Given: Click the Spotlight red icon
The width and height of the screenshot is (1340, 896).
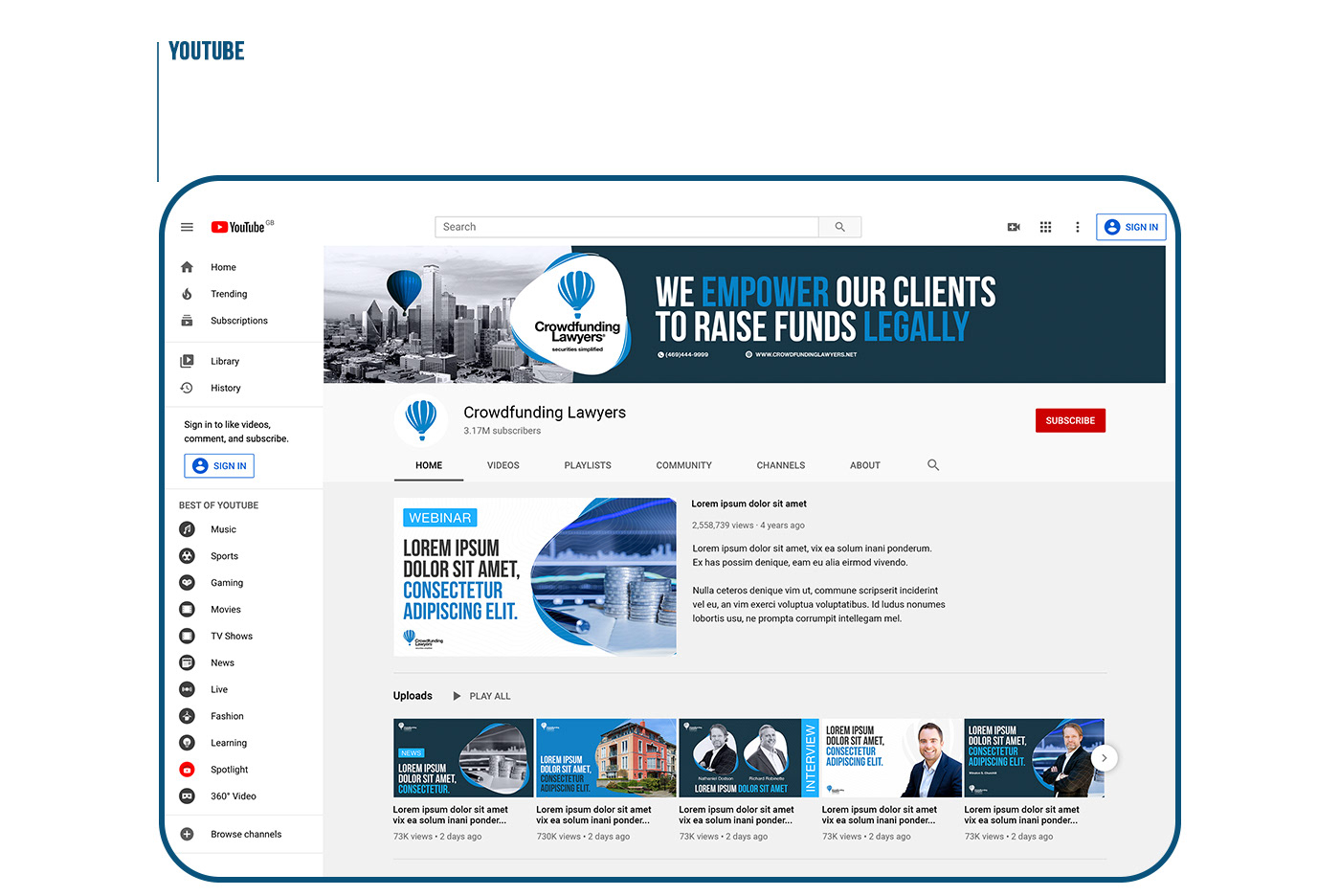Looking at the screenshot, I should click(187, 770).
